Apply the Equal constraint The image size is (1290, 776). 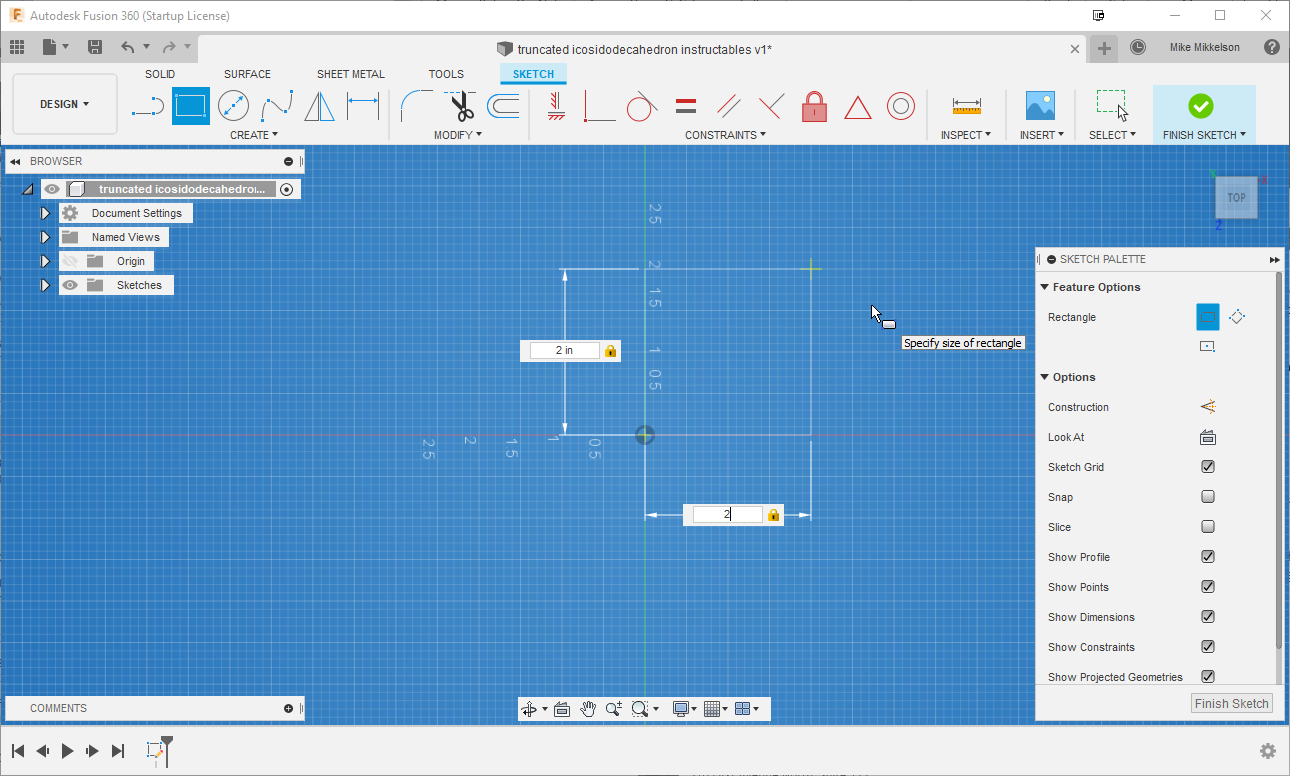point(684,105)
